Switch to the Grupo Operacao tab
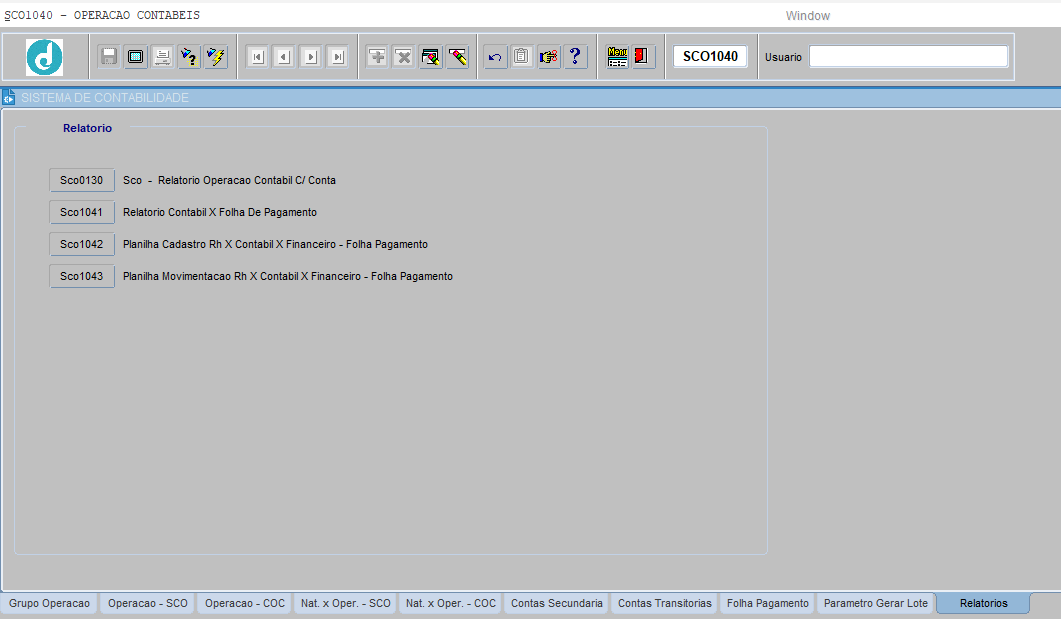 pos(49,603)
